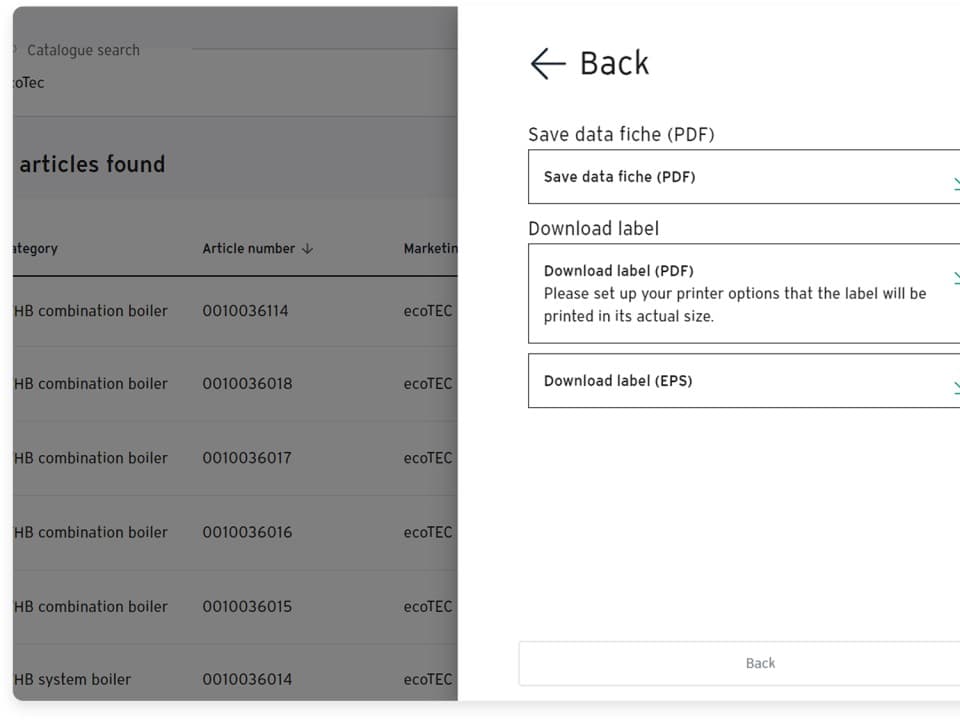Image resolution: width=960 pixels, height=720 pixels.
Task: Sort table by Article number column header
Action: point(248,249)
